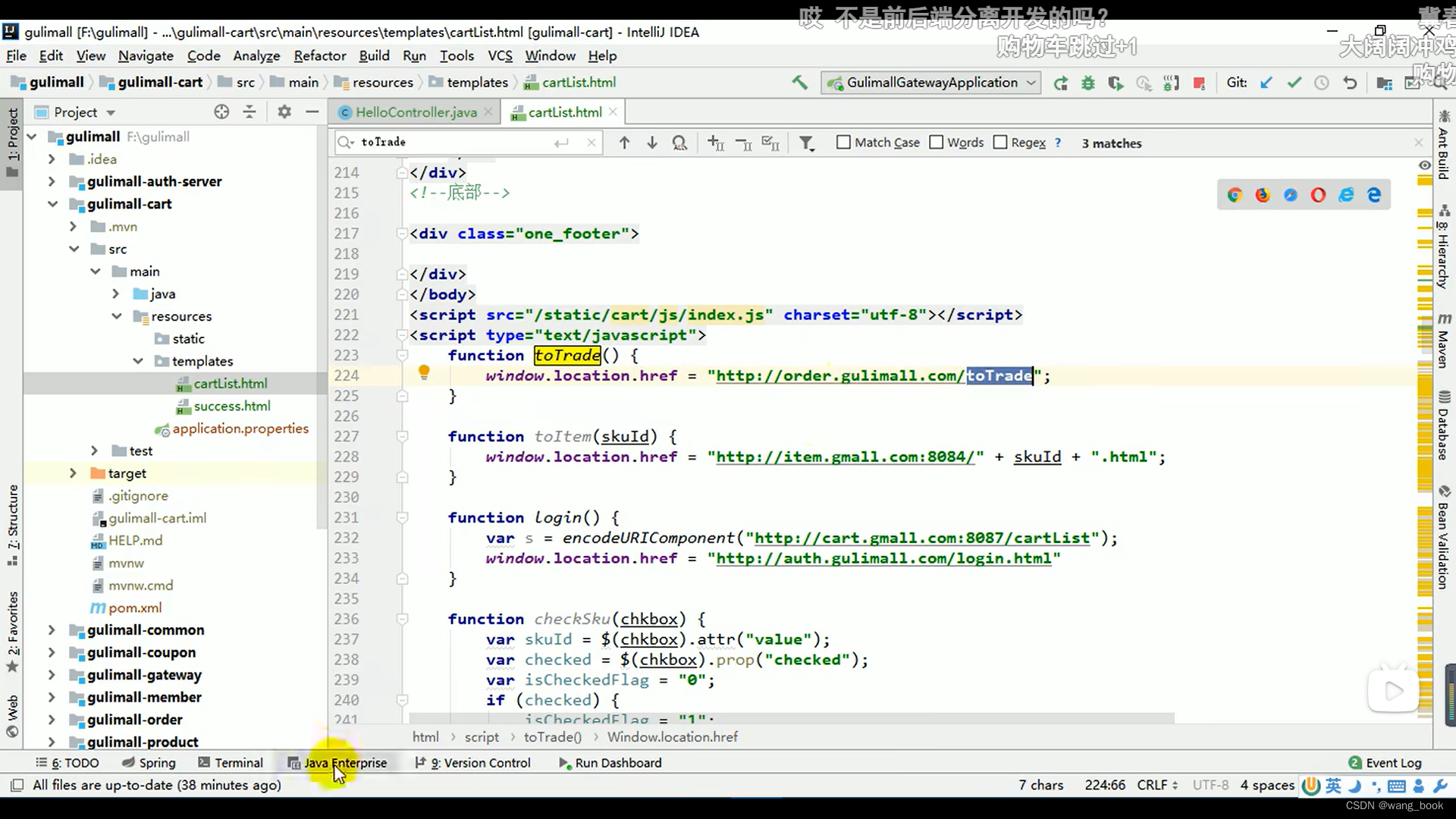Switch to HelloController.java tab
The image size is (1456, 819).
tap(416, 112)
